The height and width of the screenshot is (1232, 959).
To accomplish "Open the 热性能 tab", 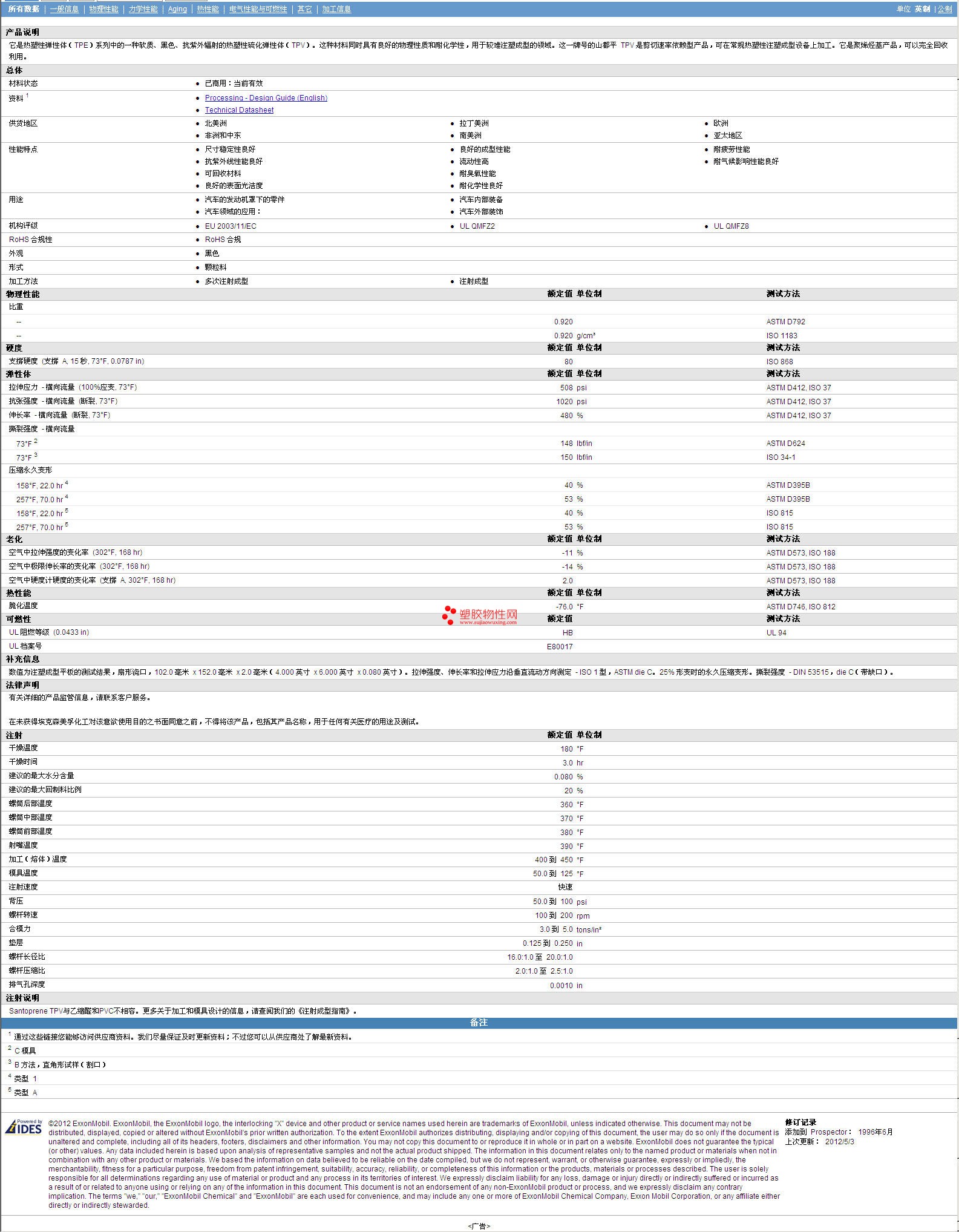I will [x=208, y=9].
